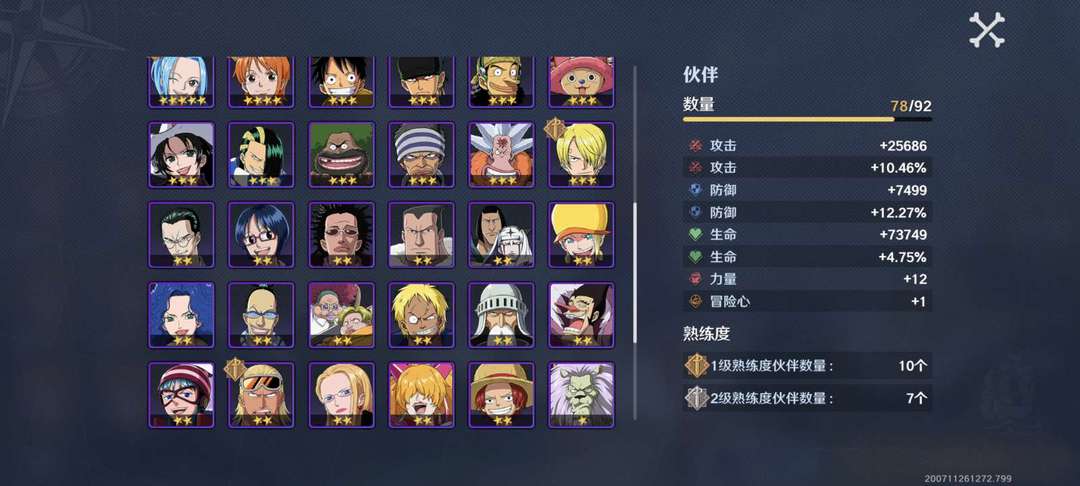Select Tashigi with red glasses

(x=261, y=234)
